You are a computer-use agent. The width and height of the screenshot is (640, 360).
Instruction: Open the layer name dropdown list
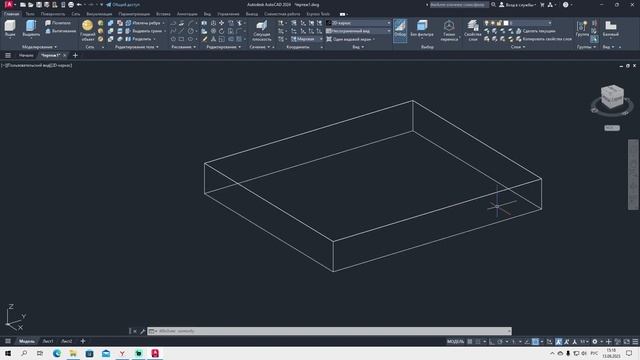(531, 23)
